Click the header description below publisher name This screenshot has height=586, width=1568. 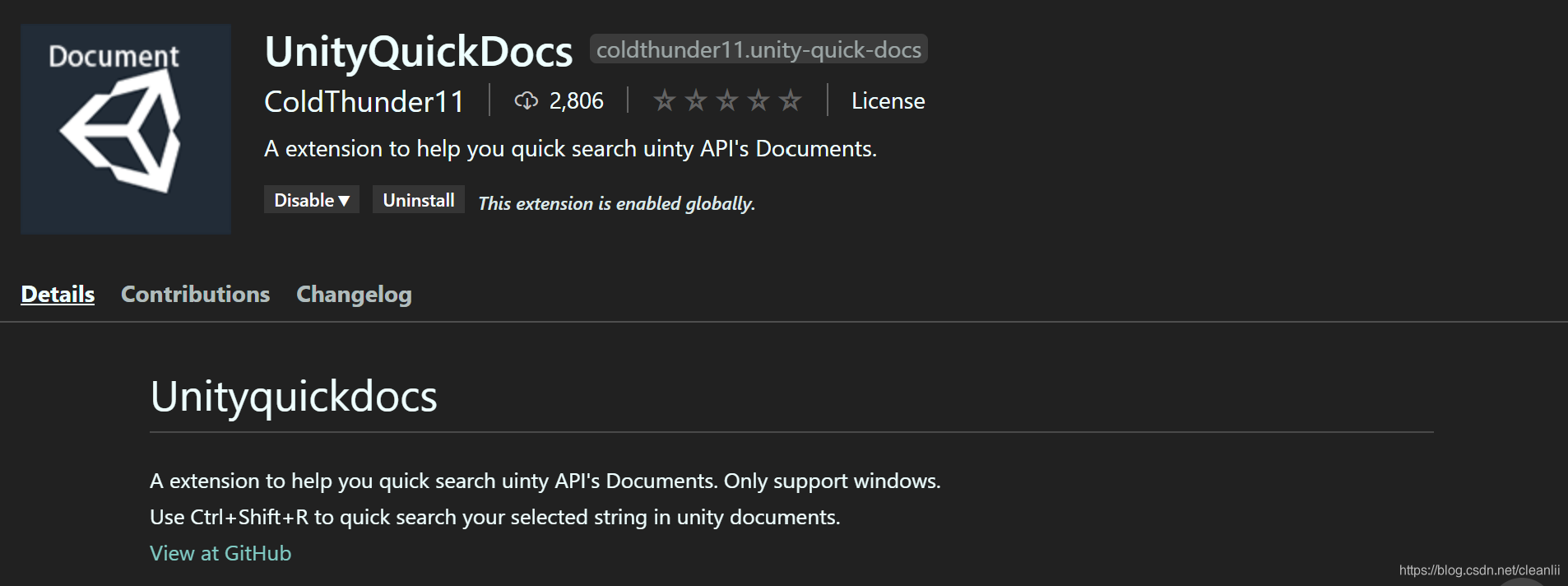click(571, 149)
